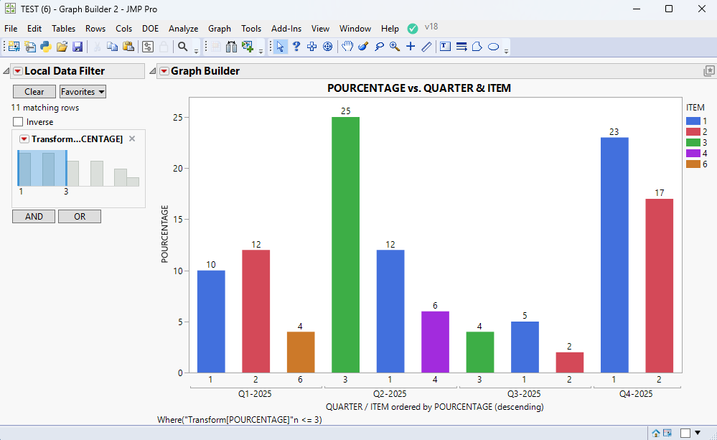The image size is (717, 440).
Task: Select the polygon shape tool
Action: pyautogui.click(x=477, y=47)
